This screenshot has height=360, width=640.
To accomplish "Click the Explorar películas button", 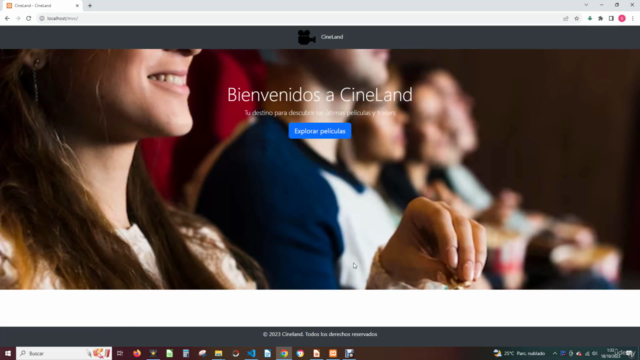I will click(x=320, y=131).
